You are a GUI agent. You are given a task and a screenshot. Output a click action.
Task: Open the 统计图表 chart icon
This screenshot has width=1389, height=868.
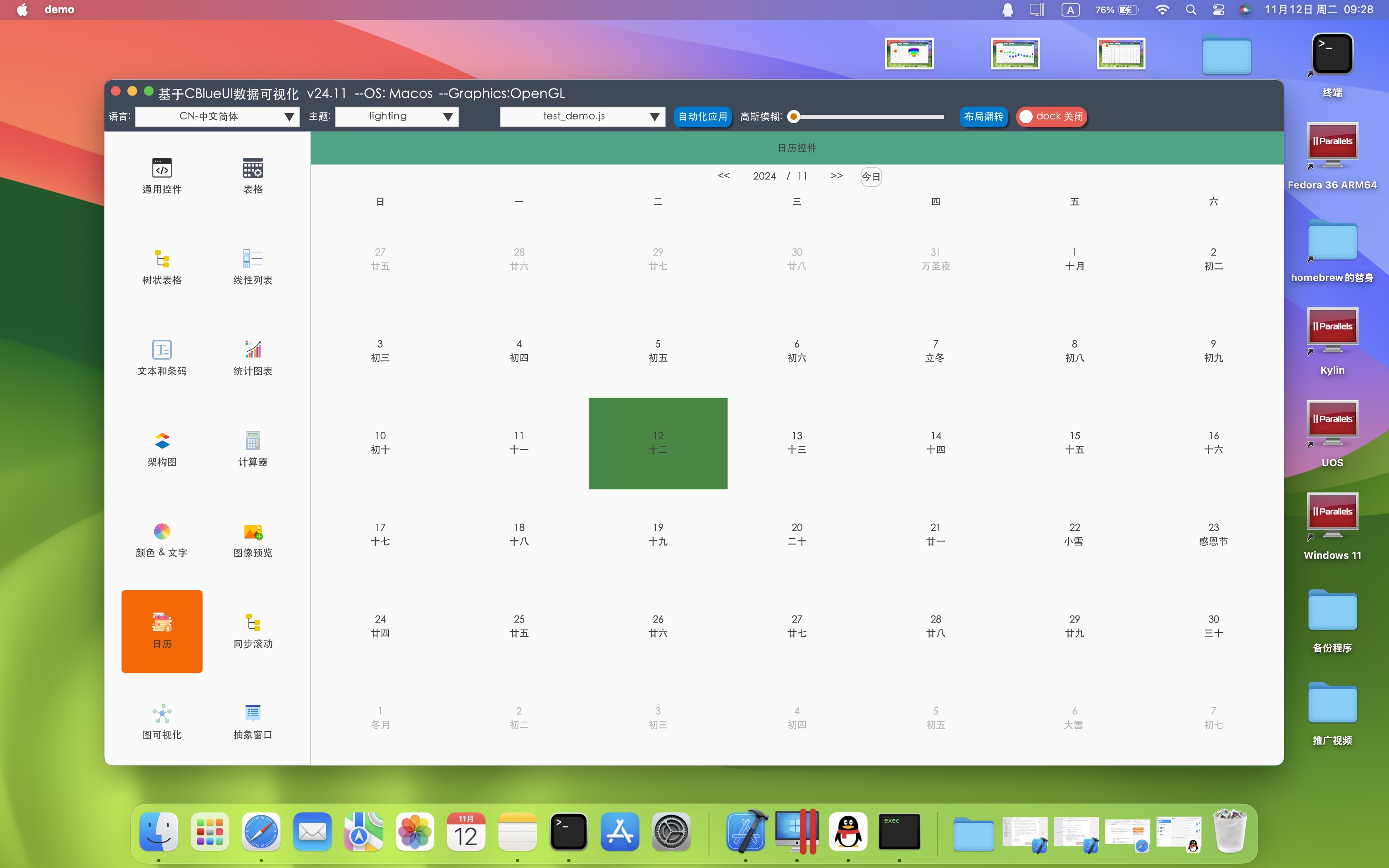click(x=253, y=350)
